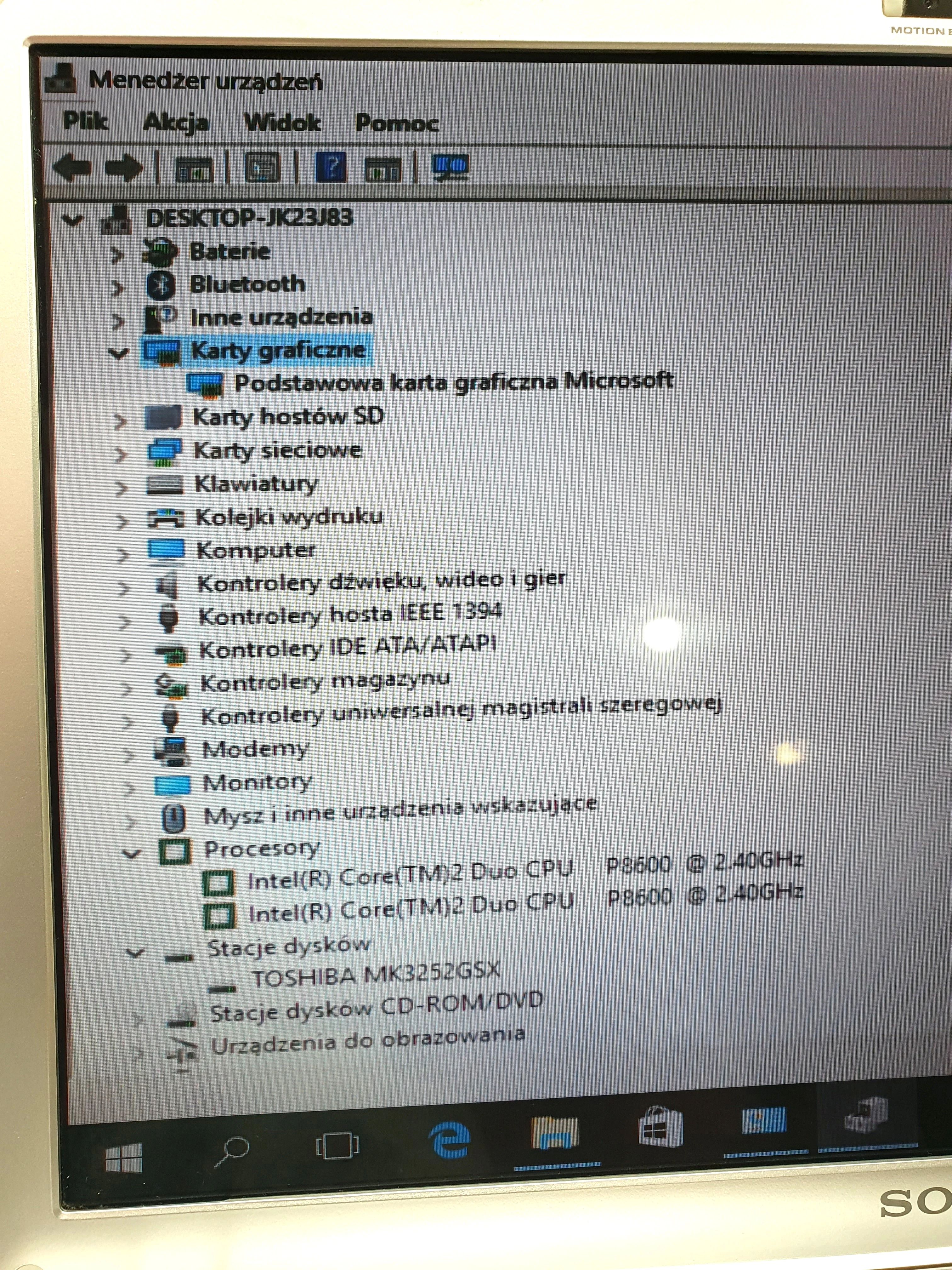This screenshot has height=1270, width=952.
Task: Expand the Karty hostów SD category
Action: pyautogui.click(x=119, y=421)
